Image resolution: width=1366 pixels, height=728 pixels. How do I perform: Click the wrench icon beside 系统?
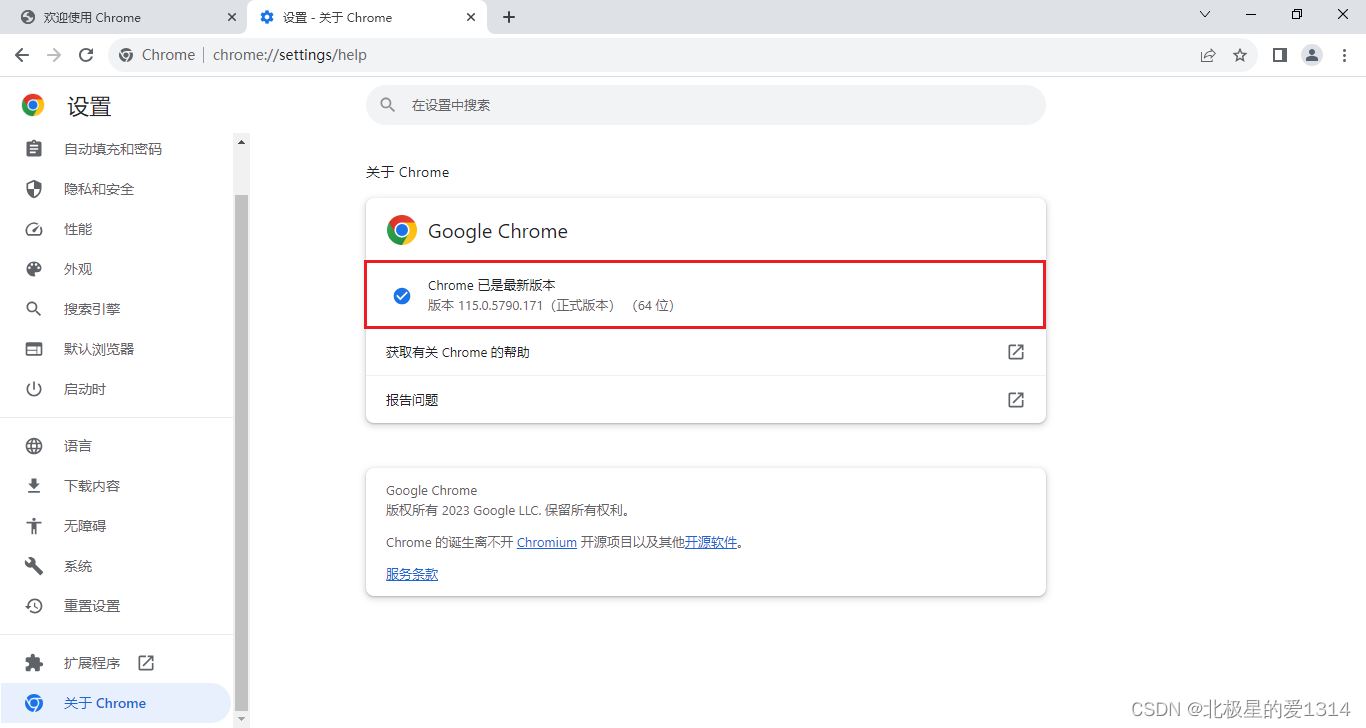pos(34,566)
